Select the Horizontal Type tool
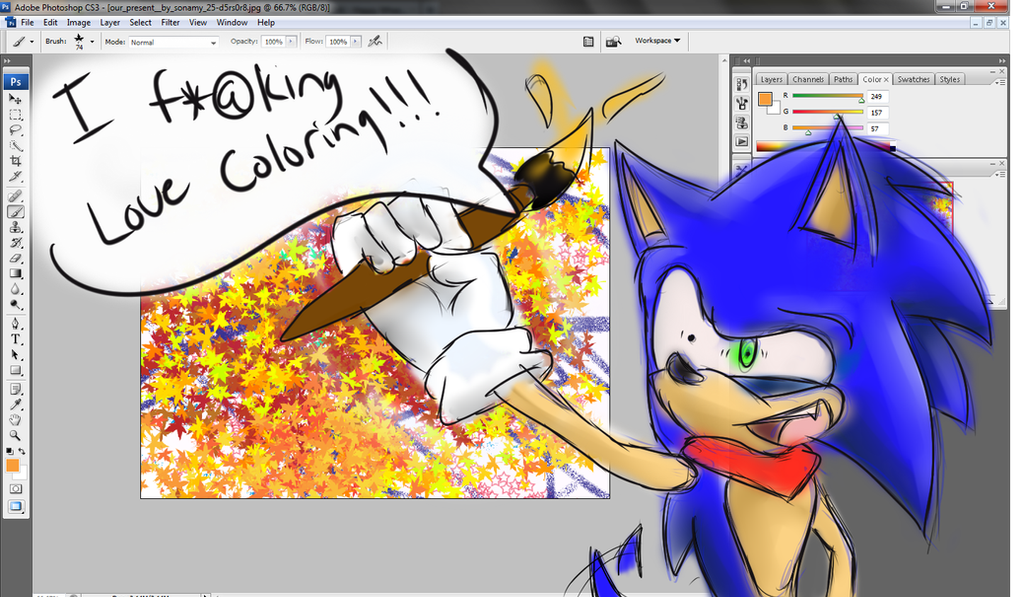The image size is (1024, 597). point(16,340)
